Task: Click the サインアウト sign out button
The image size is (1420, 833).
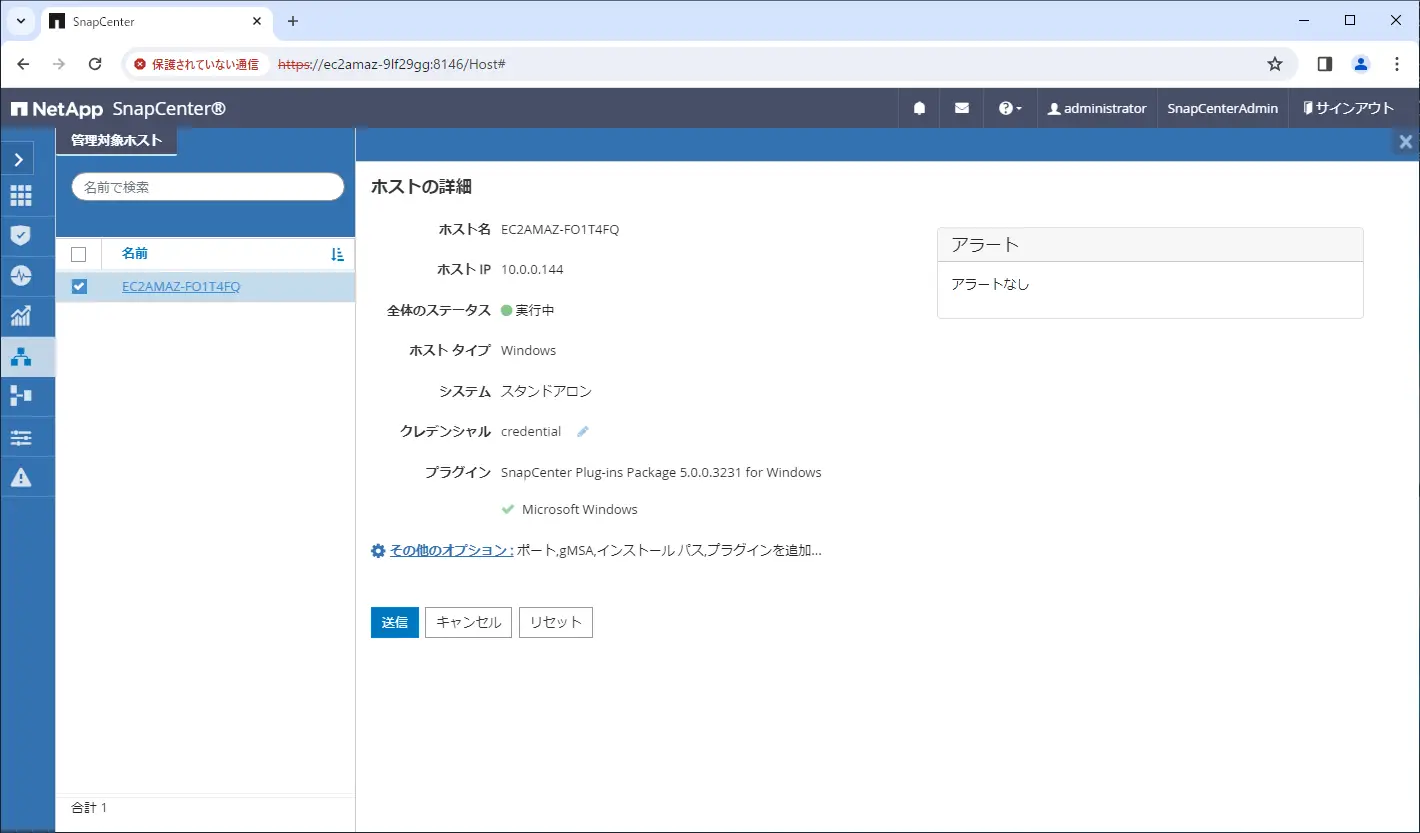Action: coord(1348,108)
